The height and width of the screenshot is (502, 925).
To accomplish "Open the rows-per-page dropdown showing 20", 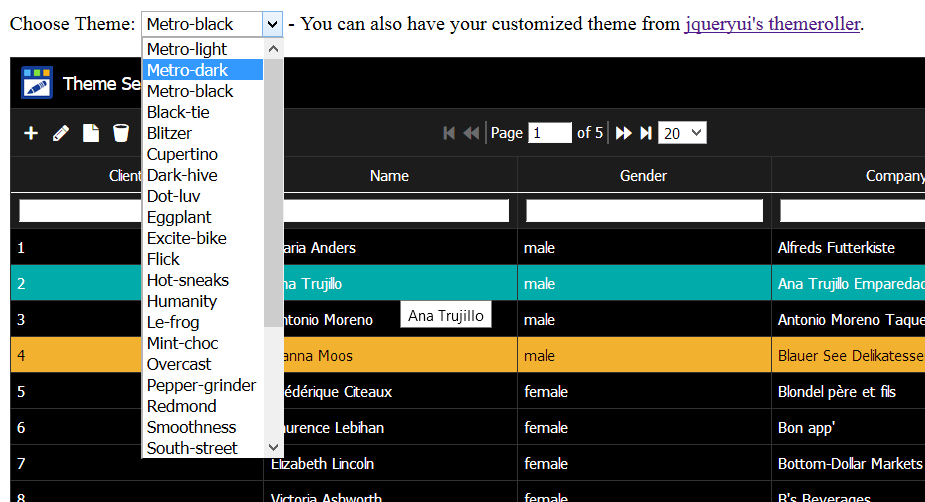I will click(x=682, y=133).
